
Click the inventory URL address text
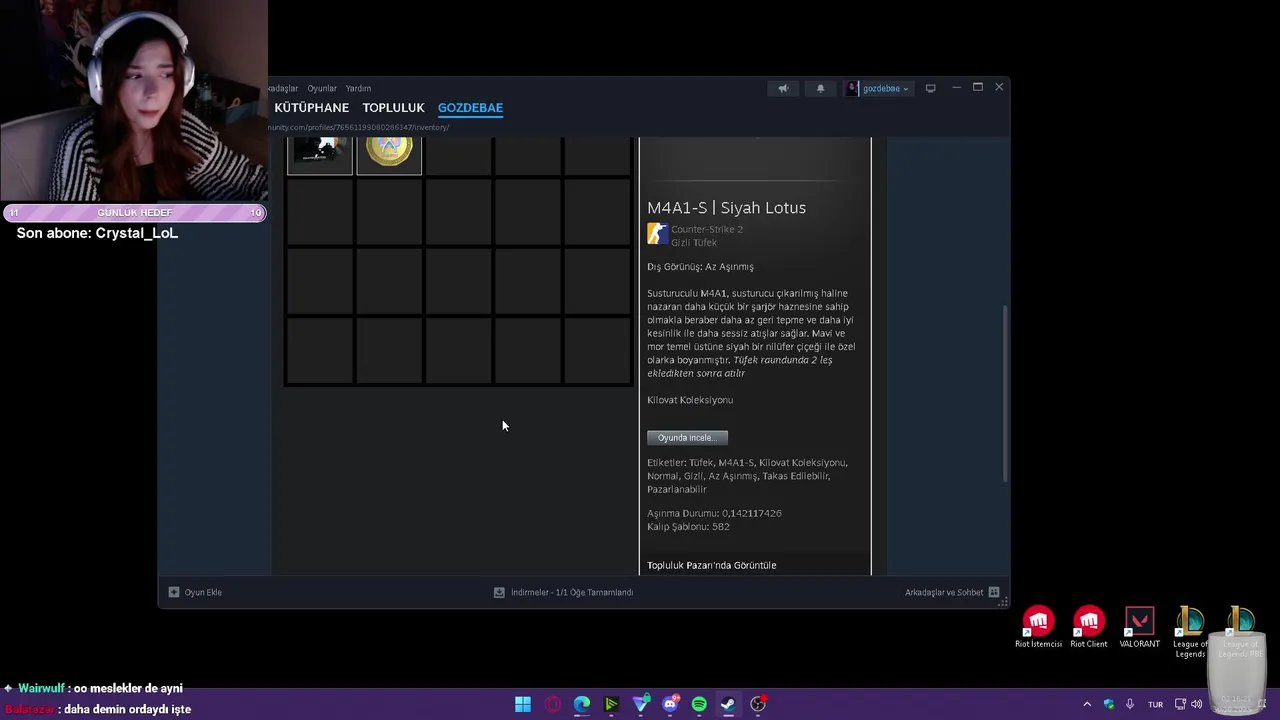point(358,127)
